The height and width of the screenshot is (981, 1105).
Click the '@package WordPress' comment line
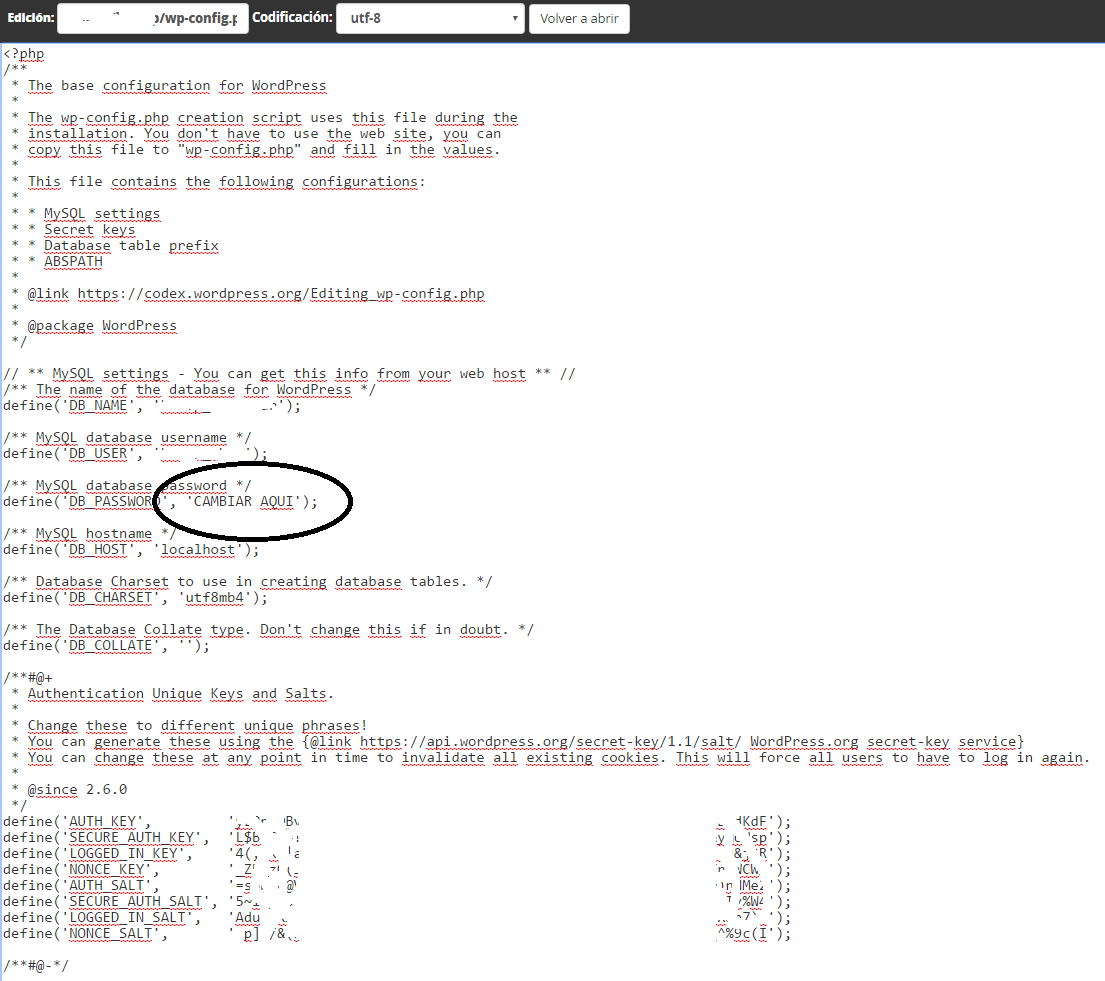pos(102,326)
